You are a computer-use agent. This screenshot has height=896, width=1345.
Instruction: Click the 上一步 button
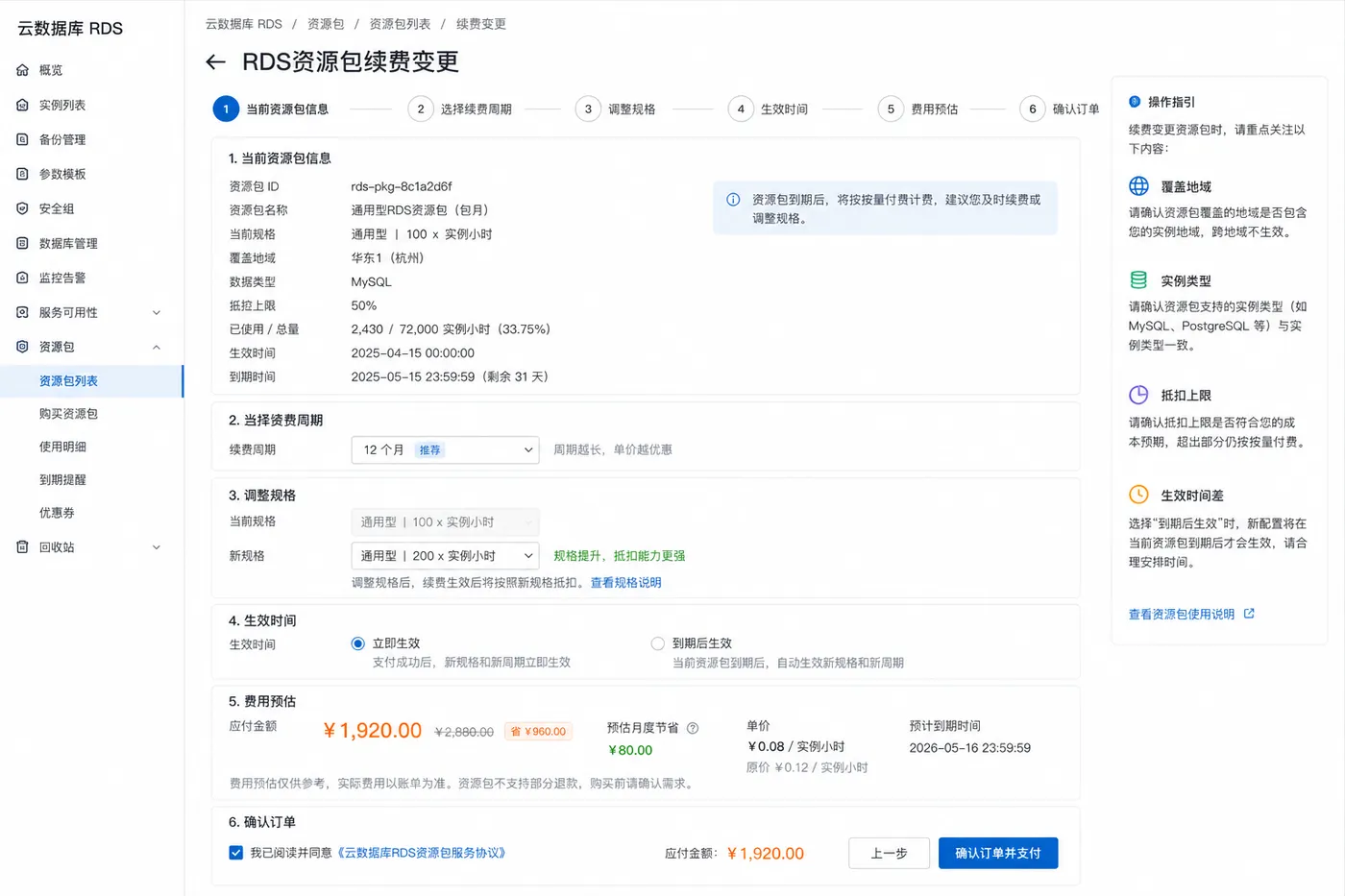889,853
